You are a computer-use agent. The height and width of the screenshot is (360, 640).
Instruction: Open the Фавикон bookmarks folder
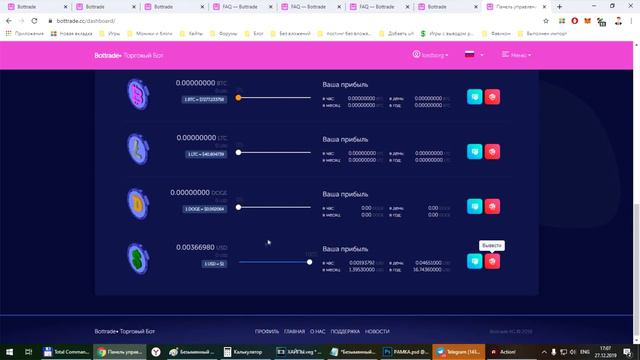[x=496, y=33]
